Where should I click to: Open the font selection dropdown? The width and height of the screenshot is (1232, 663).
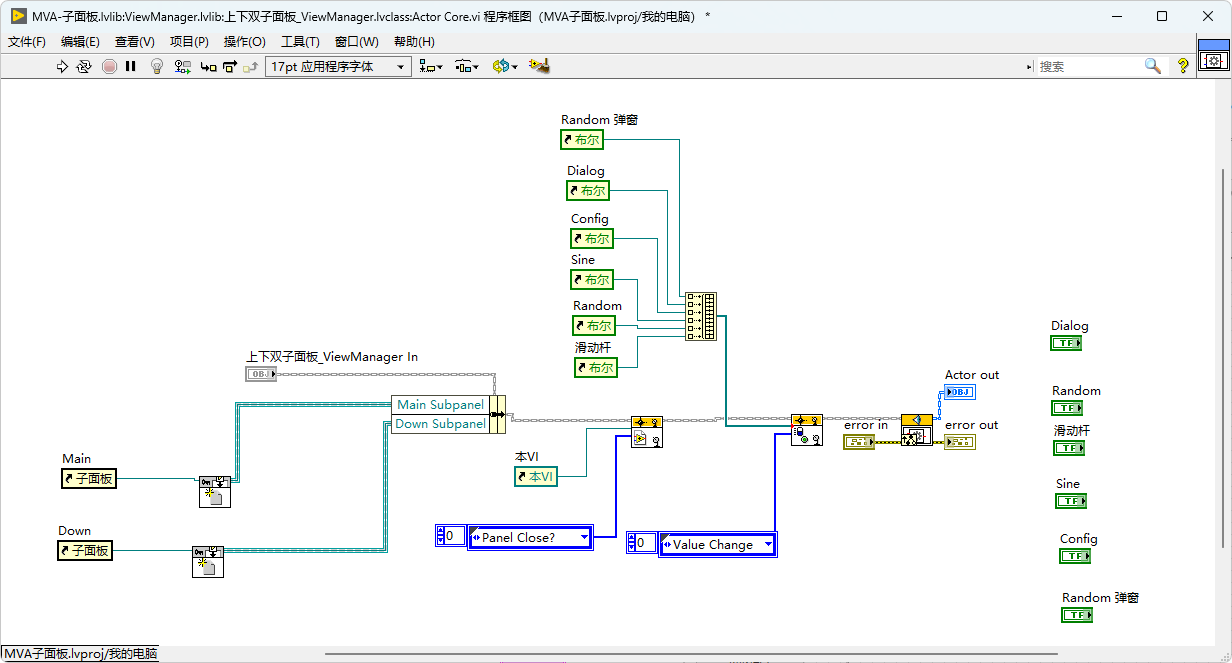pyautogui.click(x=338, y=66)
